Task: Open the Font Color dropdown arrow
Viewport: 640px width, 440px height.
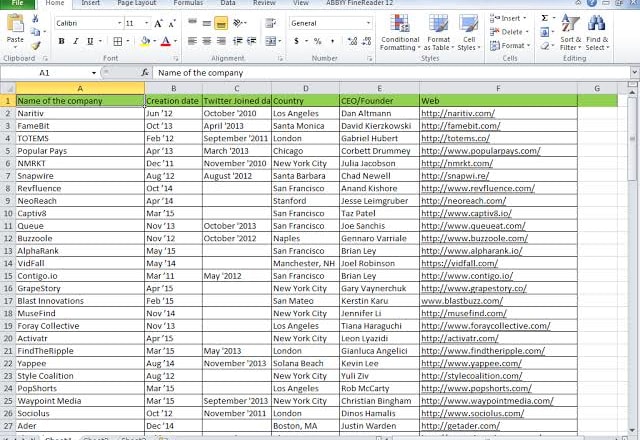Action: click(x=175, y=41)
